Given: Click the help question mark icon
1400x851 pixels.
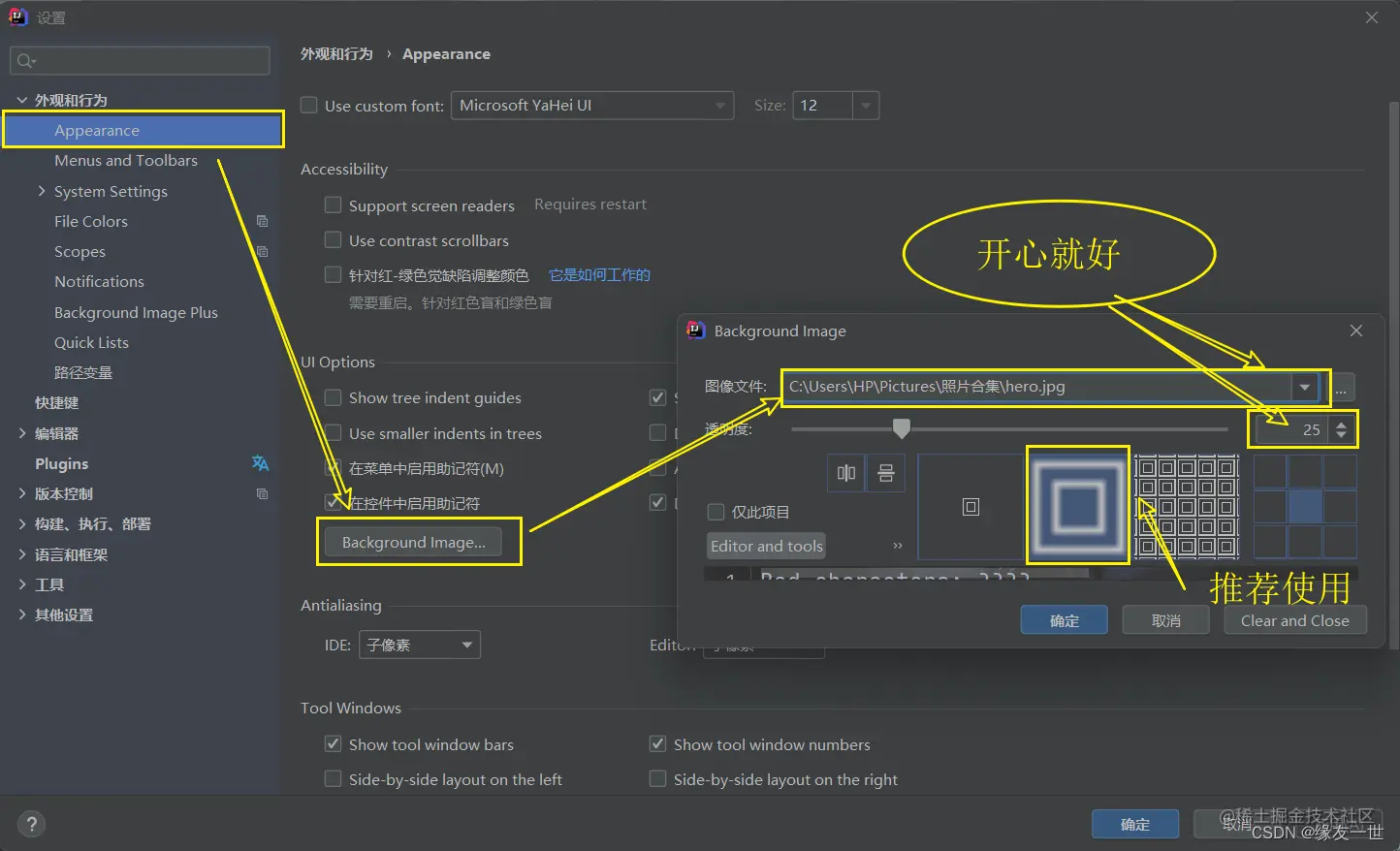Looking at the screenshot, I should pos(31,823).
